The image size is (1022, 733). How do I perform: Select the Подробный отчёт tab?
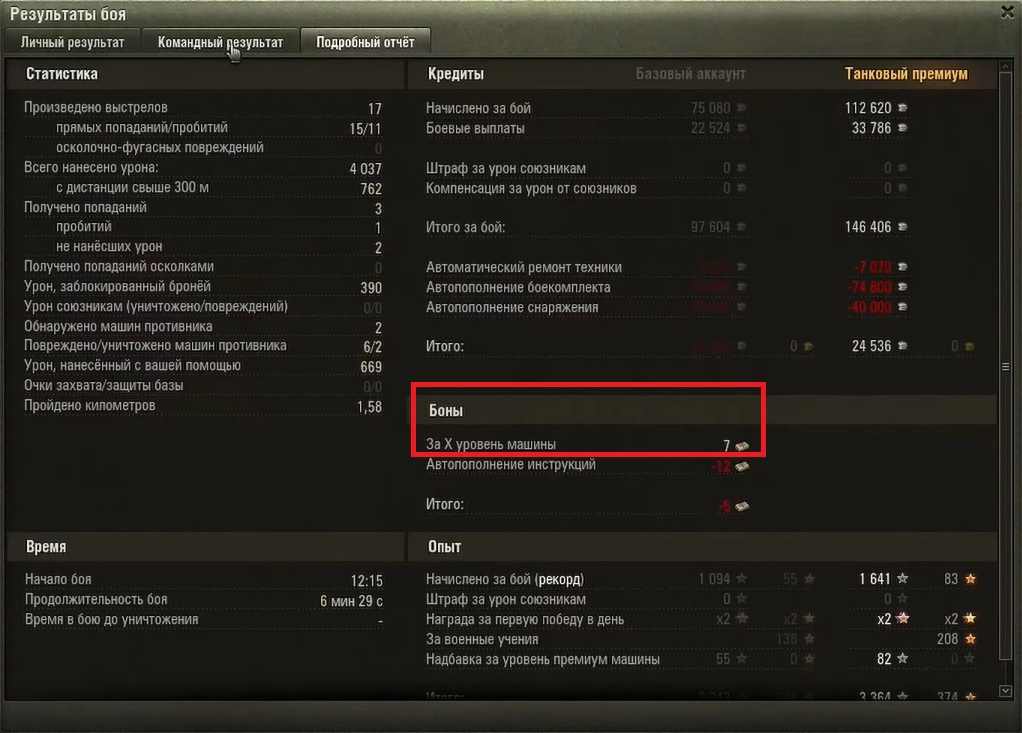pos(365,42)
